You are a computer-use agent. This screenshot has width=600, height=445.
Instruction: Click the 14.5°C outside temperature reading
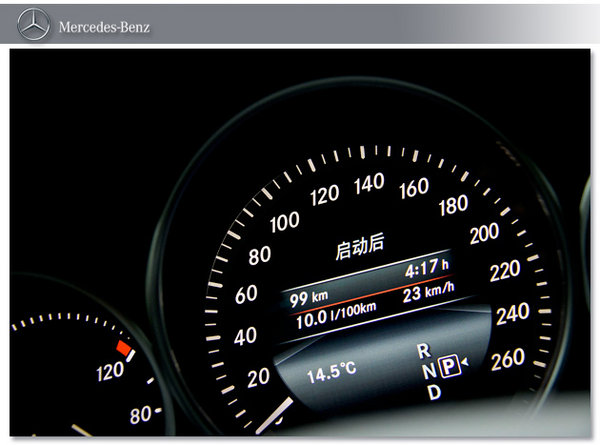pos(331,372)
